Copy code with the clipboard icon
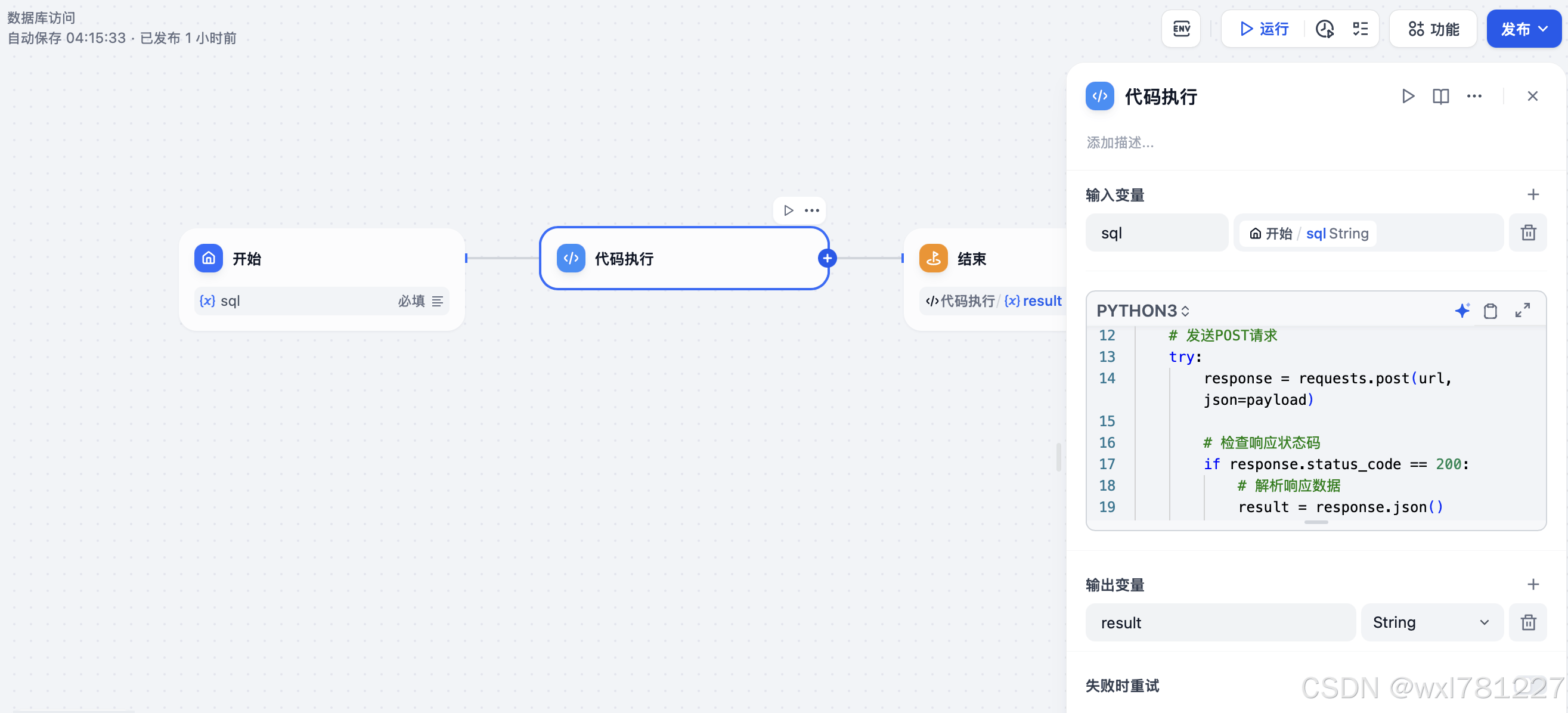This screenshot has width=1568, height=713. click(1490, 311)
